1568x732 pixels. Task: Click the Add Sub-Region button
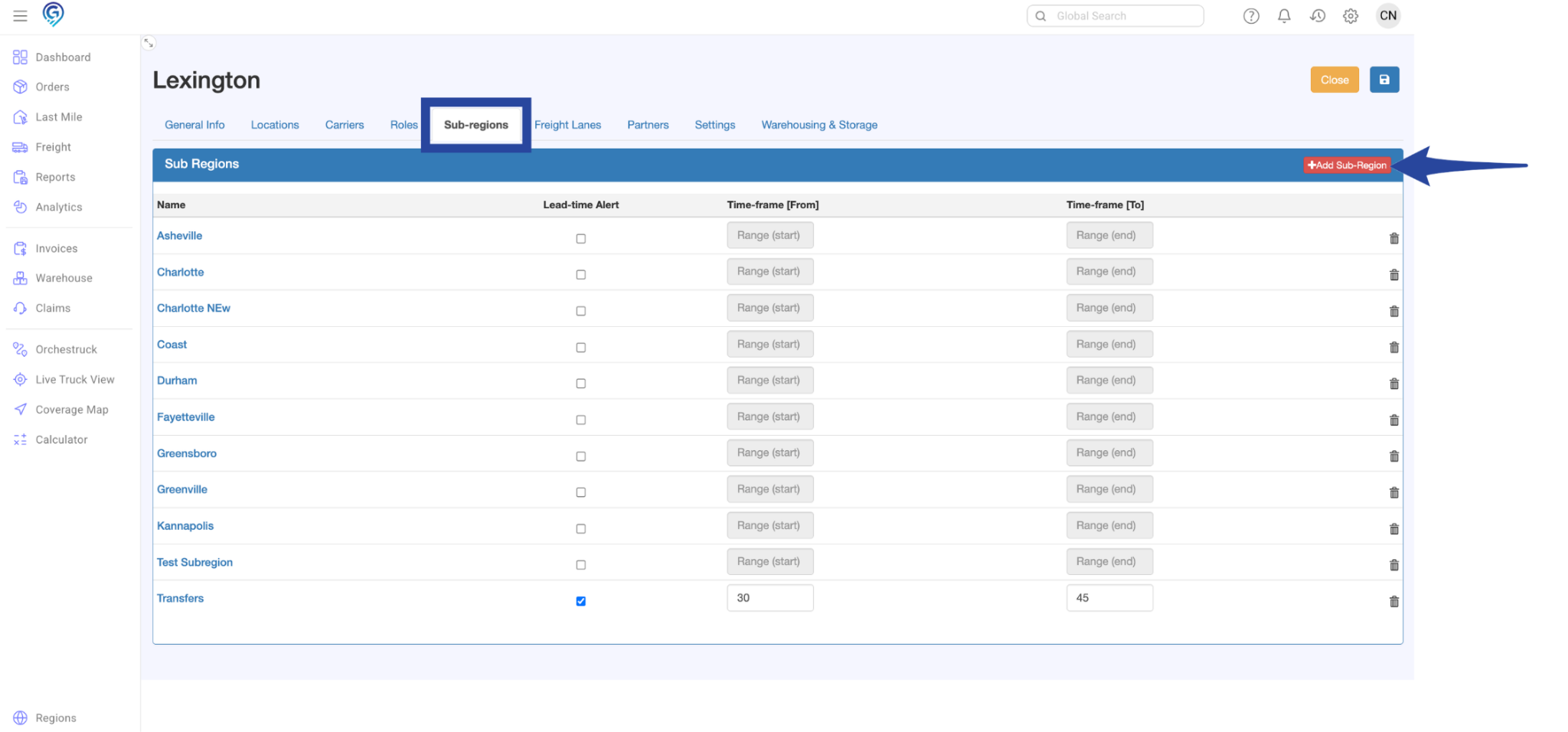[x=1347, y=165]
